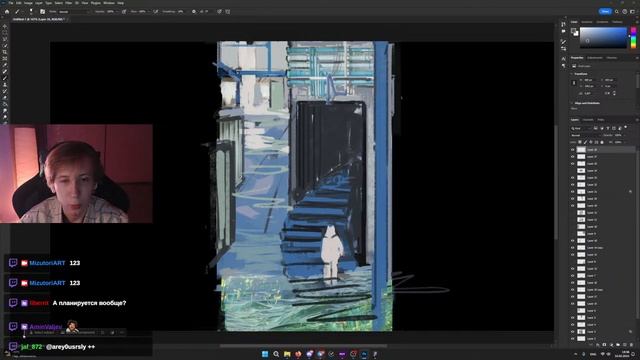The width and height of the screenshot is (640, 360).
Task: Lock transparent pixels icon
Action: 580,142
